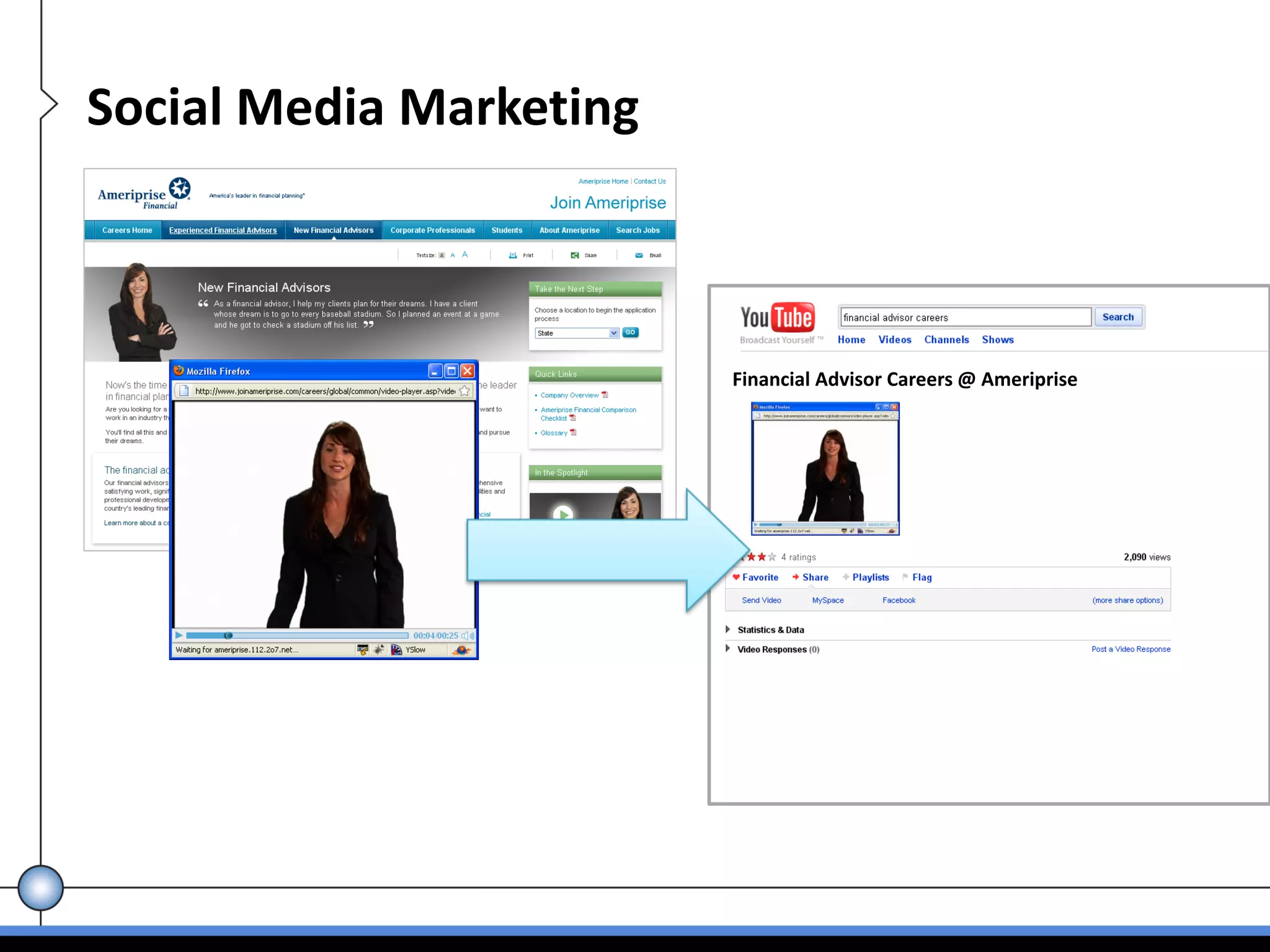
Task: Click the Ameriprise Financial logo
Action: pos(144,194)
